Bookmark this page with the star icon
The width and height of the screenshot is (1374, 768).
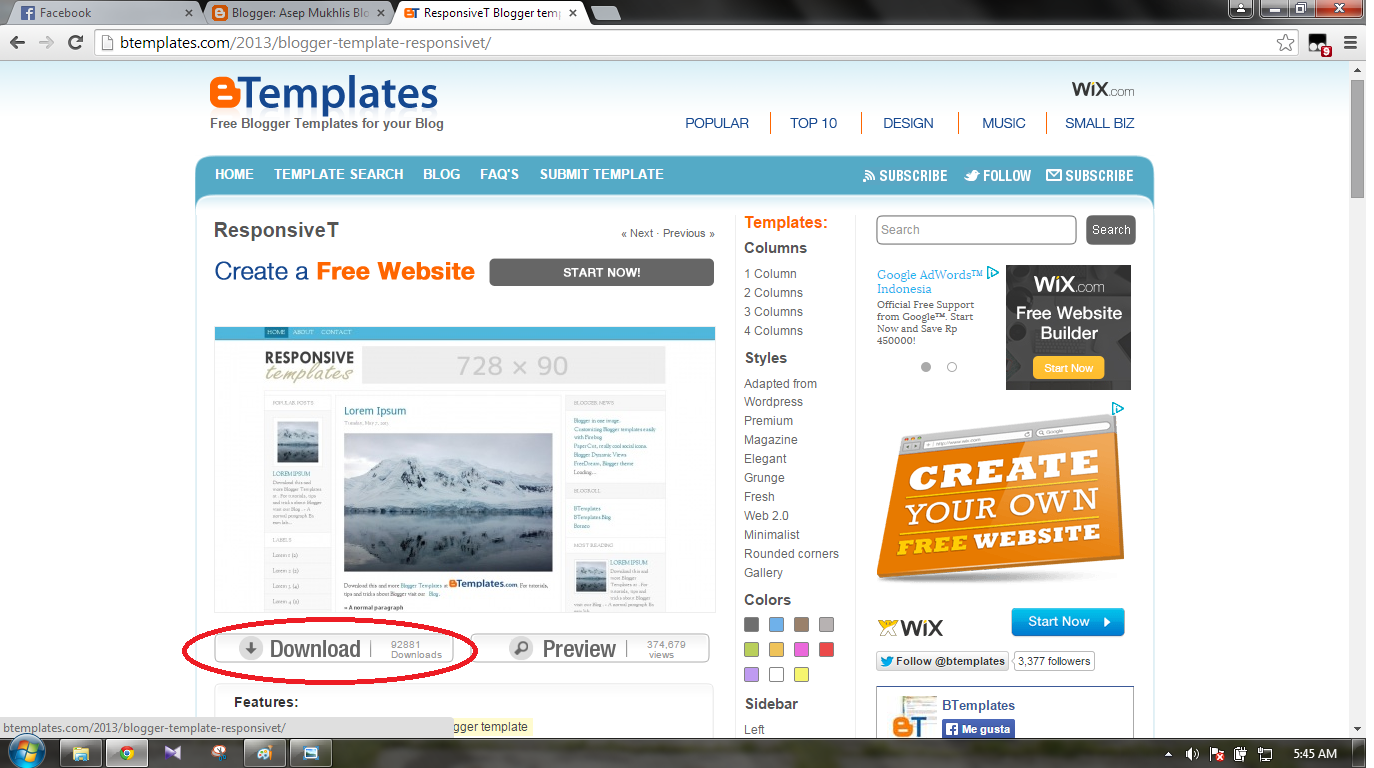coord(1286,43)
